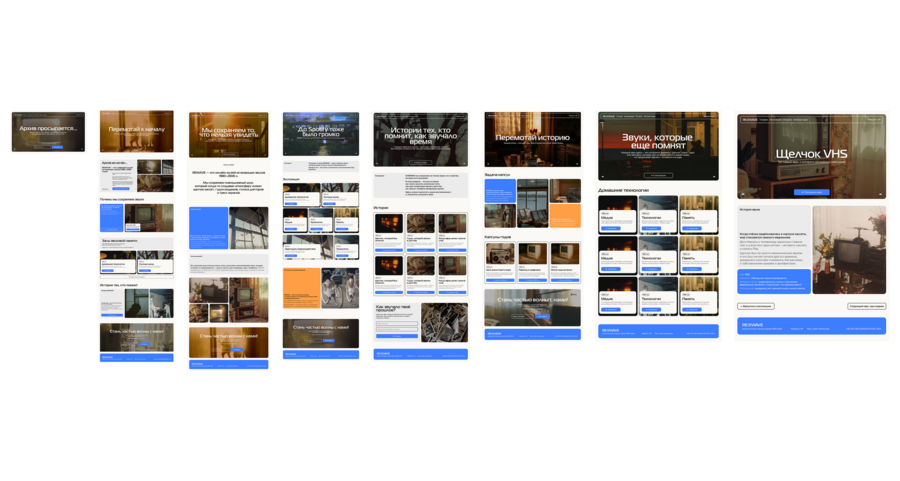The width and height of the screenshot is (900, 481).
Task: Click the blue info block under the sound history text
Action: click(774, 281)
